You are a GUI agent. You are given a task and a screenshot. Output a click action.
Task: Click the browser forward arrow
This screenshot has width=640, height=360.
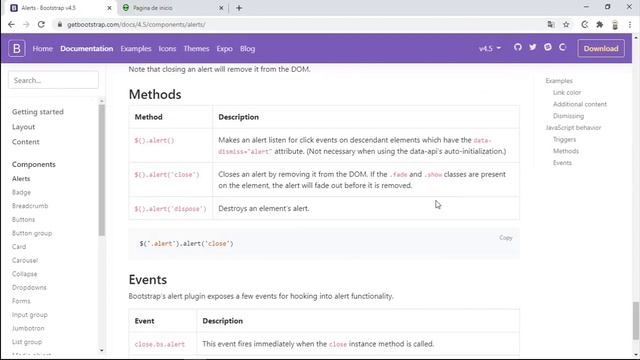[26, 24]
